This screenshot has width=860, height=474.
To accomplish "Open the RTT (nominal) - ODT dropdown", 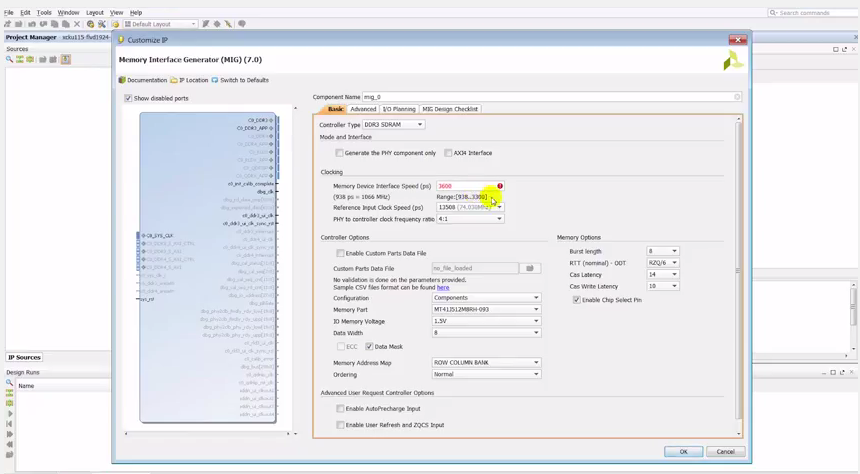I will 663,263.
